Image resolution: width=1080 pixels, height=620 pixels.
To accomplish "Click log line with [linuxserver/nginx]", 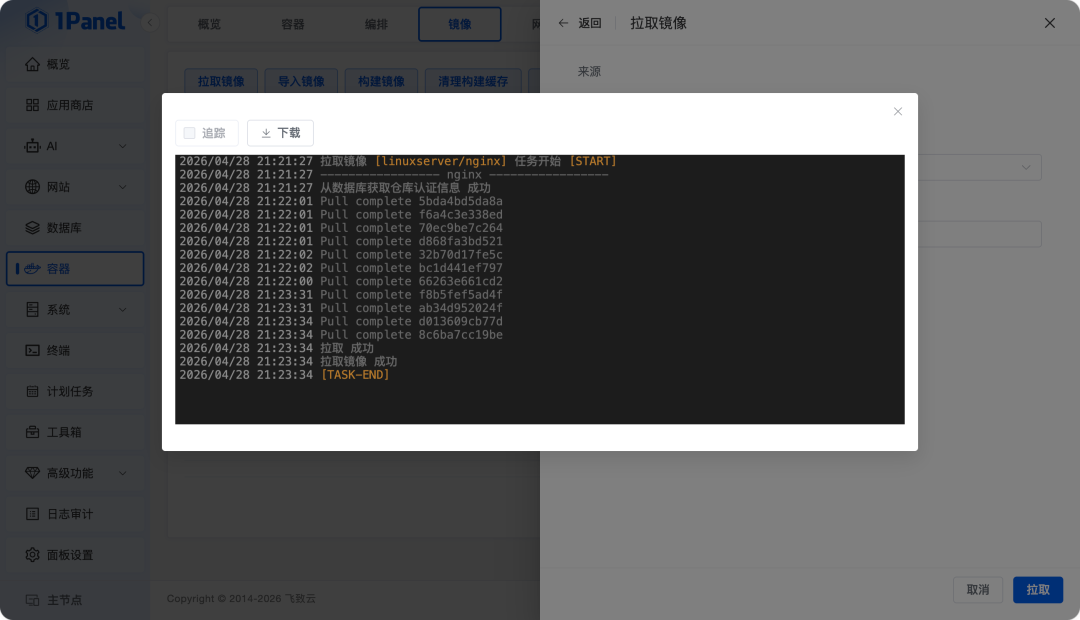I will point(398,161).
